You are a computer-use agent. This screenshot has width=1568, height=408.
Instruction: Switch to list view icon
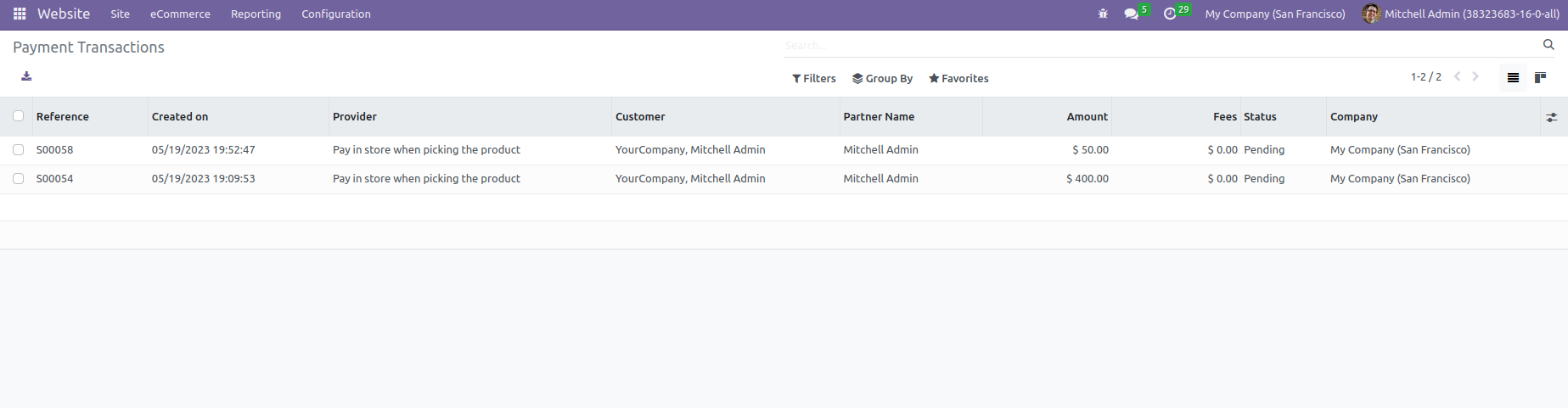(1513, 78)
